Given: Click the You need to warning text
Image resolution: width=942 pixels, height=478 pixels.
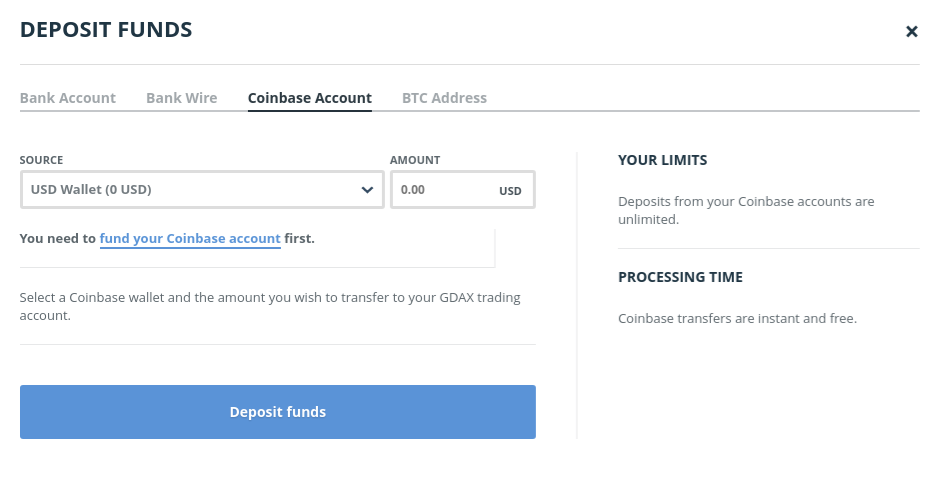Looking at the screenshot, I should [167, 238].
